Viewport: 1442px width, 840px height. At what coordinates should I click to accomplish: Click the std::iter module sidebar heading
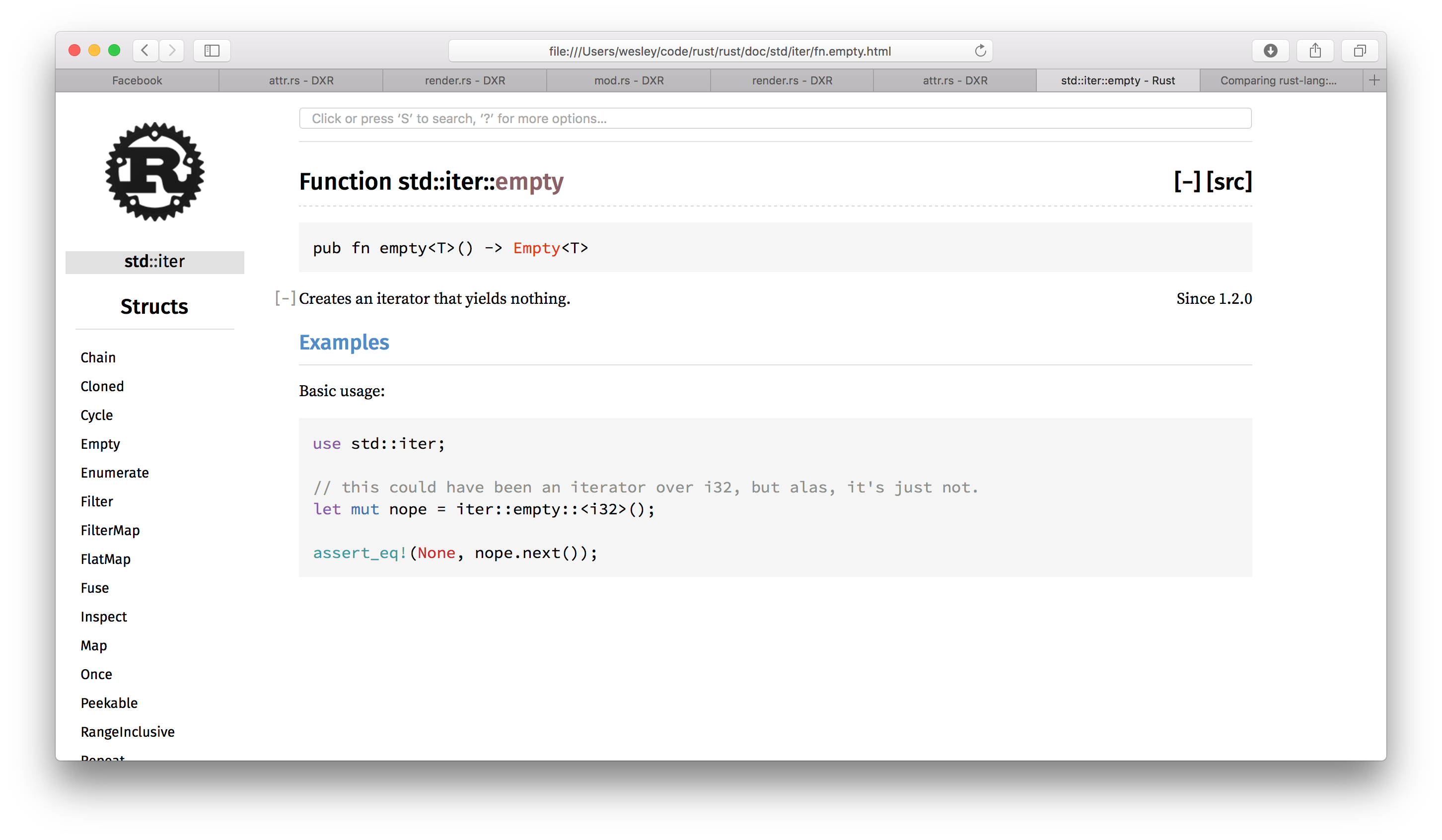coord(154,262)
